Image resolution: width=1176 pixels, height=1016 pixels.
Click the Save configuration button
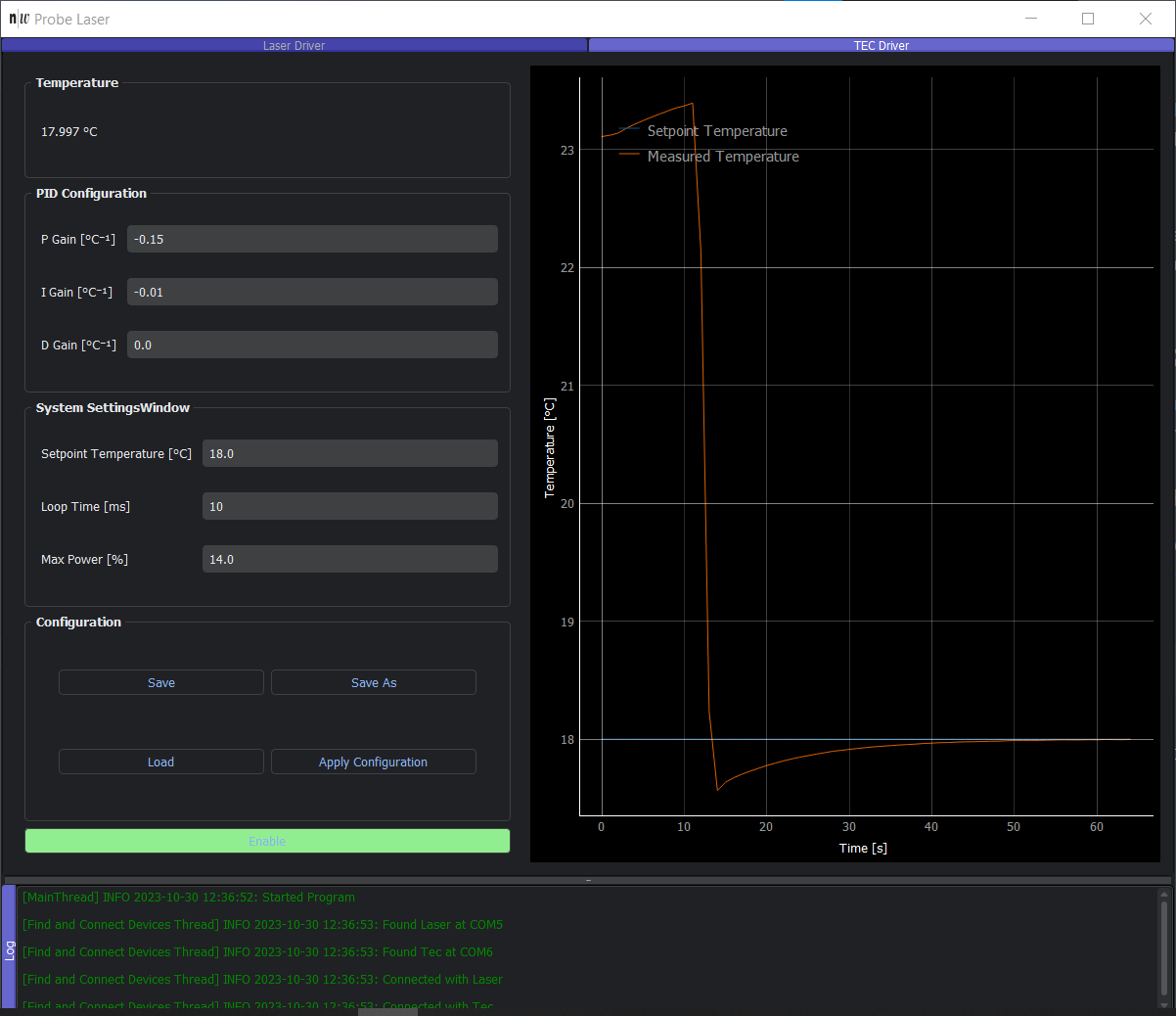coord(161,682)
